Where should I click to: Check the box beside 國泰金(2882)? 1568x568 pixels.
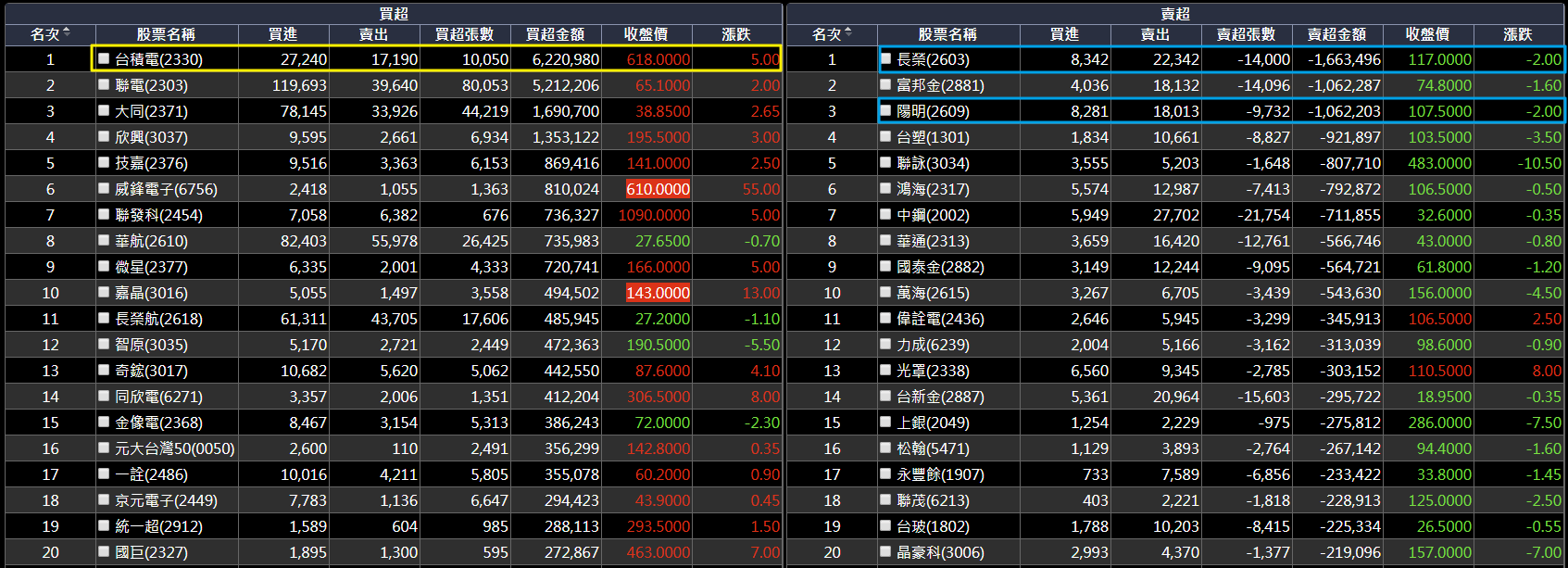(x=886, y=266)
